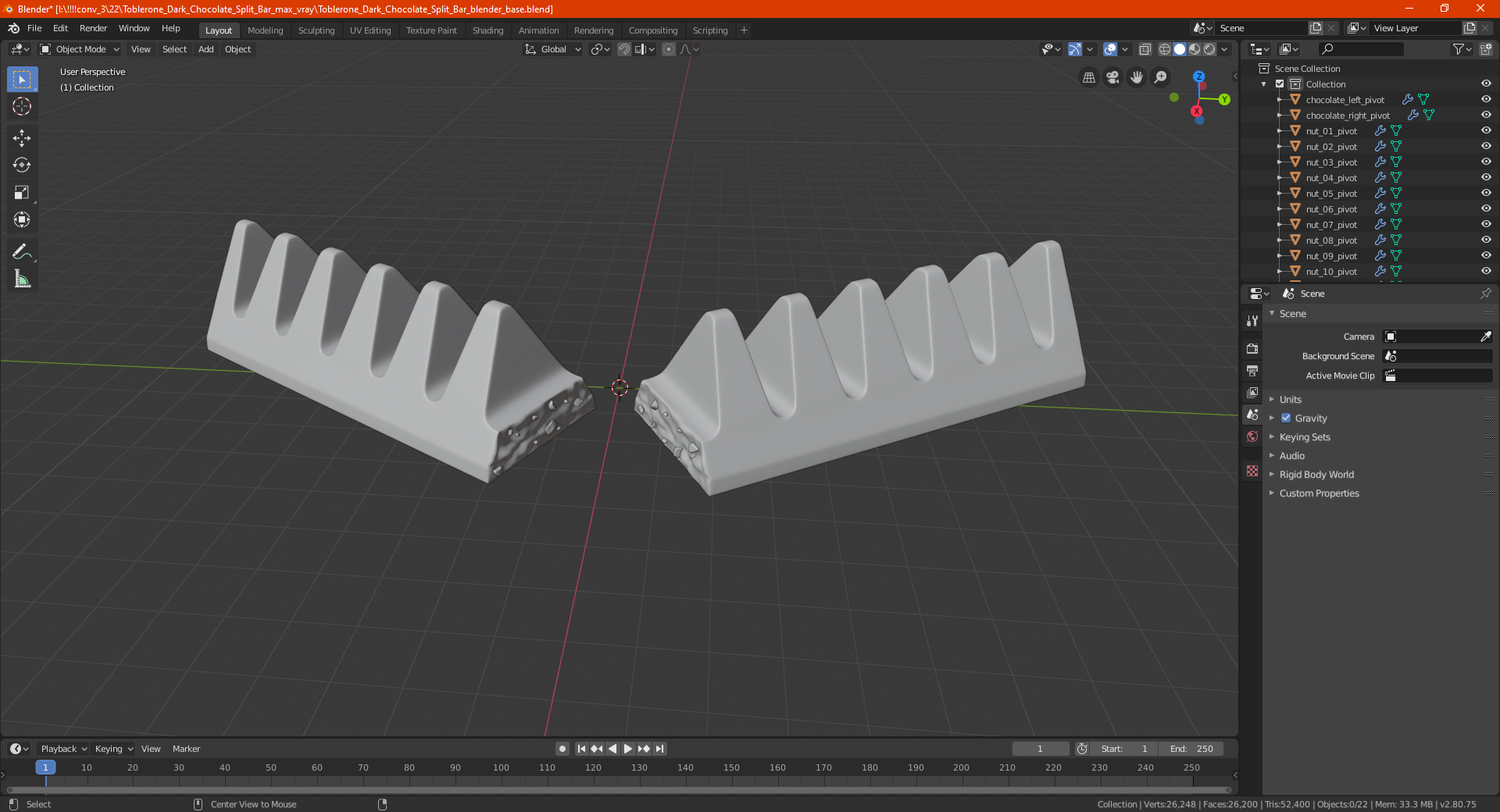Hide nut_05_pivot with its eye icon
Viewport: 1500px width, 812px height.
(1486, 193)
